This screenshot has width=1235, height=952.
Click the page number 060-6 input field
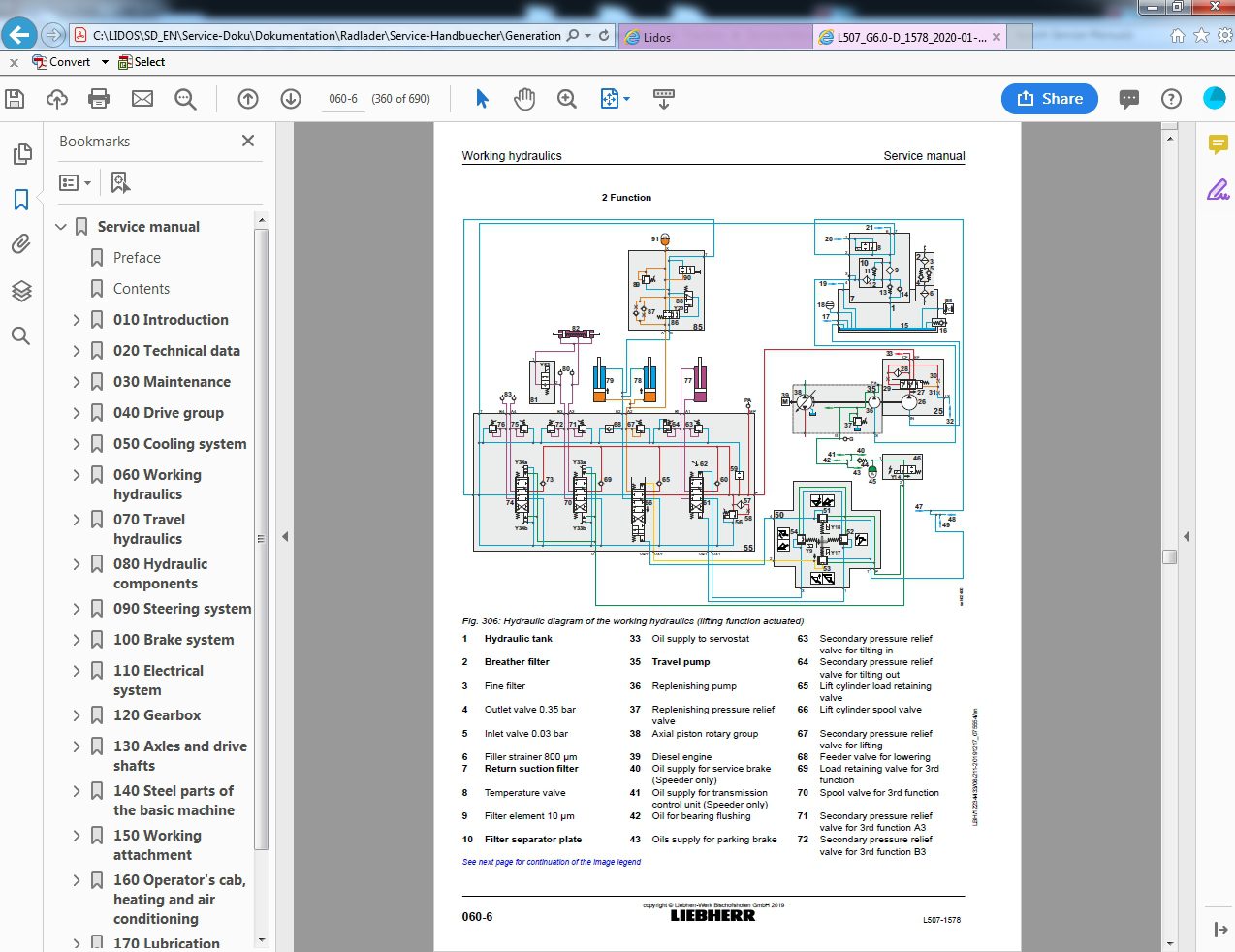pos(343,99)
